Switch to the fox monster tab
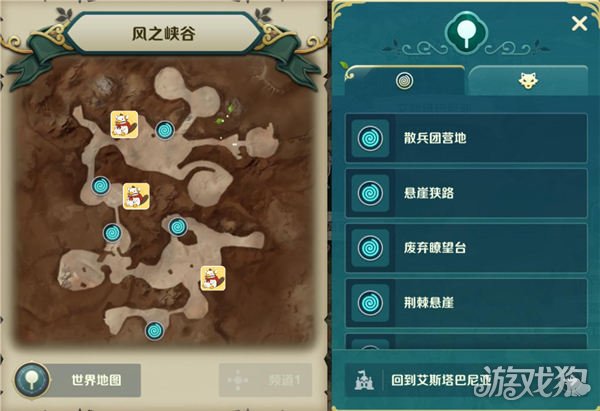600x411 pixels. 528,81
